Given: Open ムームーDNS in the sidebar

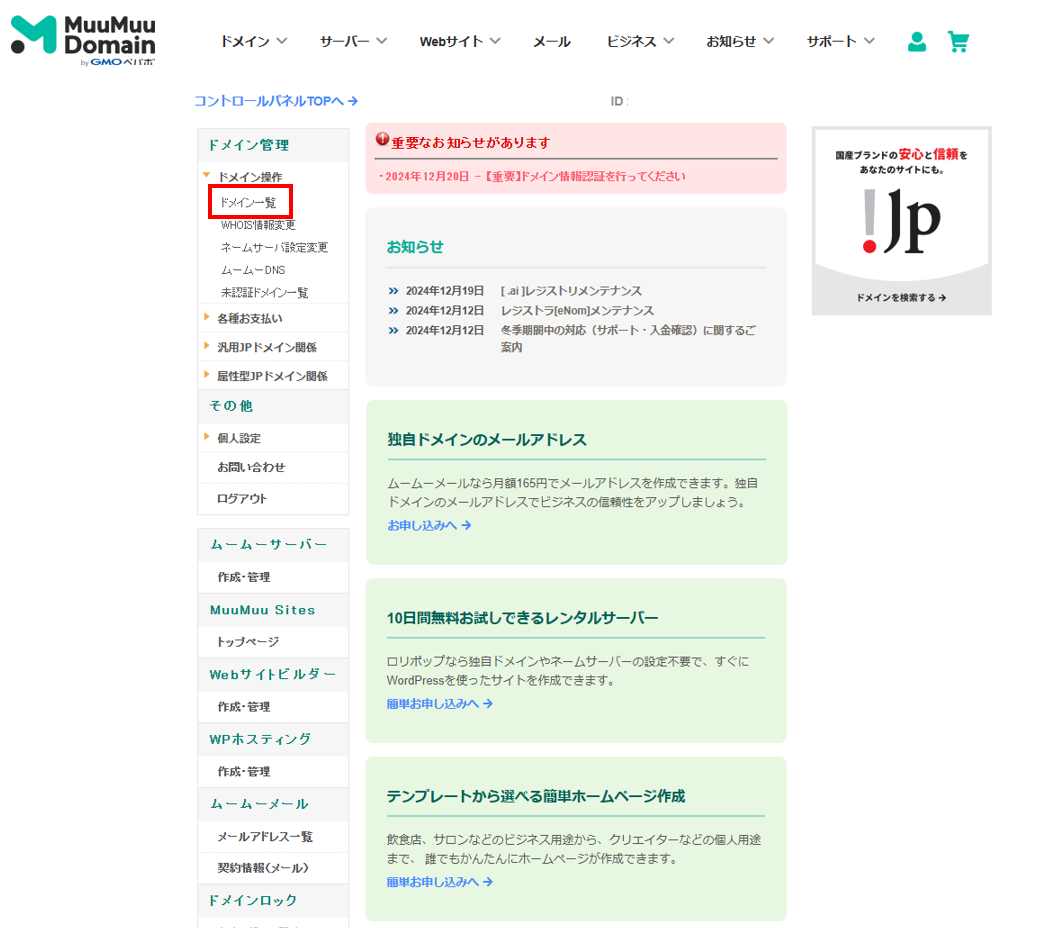Looking at the screenshot, I should click(x=253, y=270).
